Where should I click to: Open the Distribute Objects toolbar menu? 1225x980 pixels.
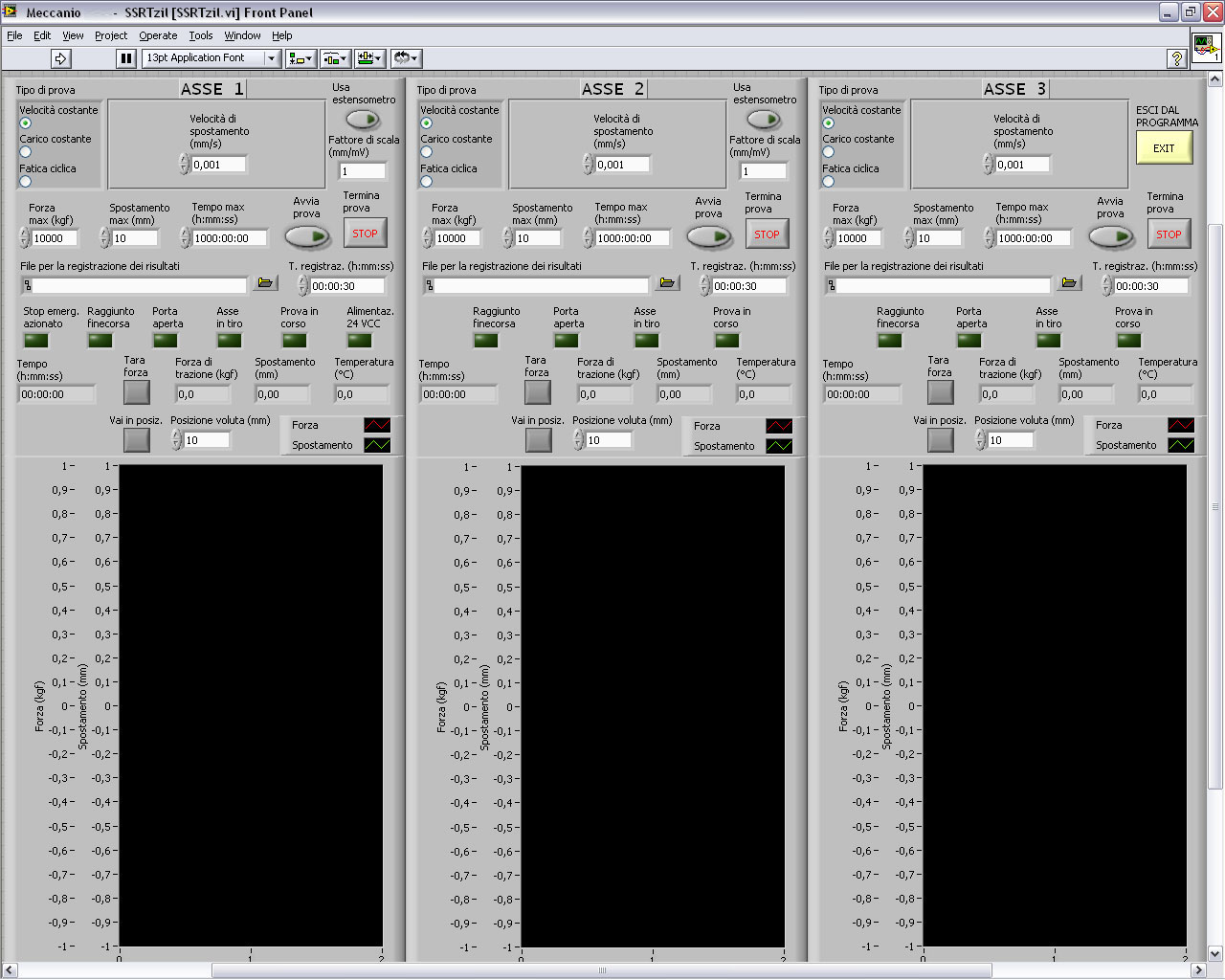click(x=335, y=58)
